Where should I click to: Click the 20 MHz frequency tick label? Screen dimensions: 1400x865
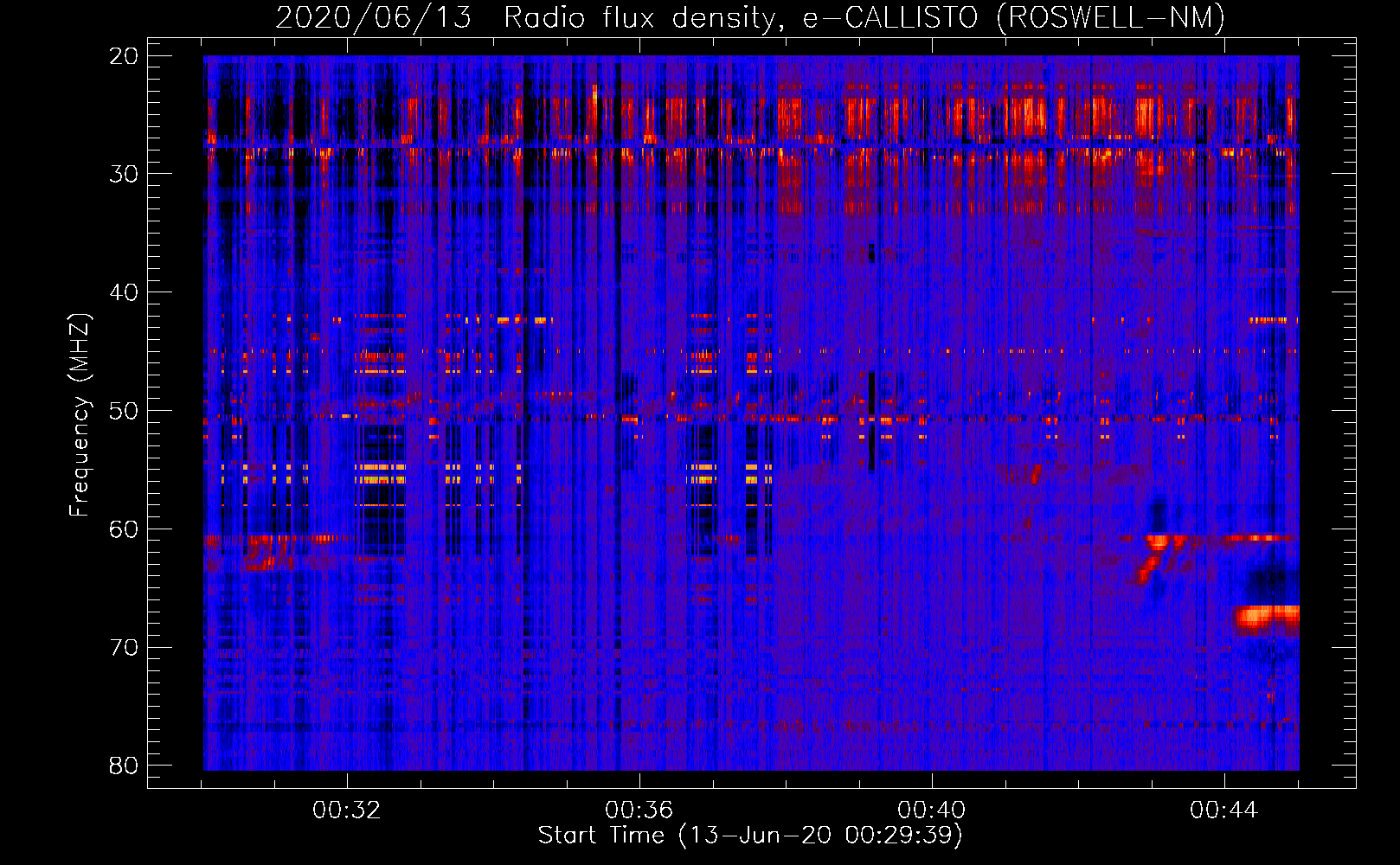tap(124, 56)
